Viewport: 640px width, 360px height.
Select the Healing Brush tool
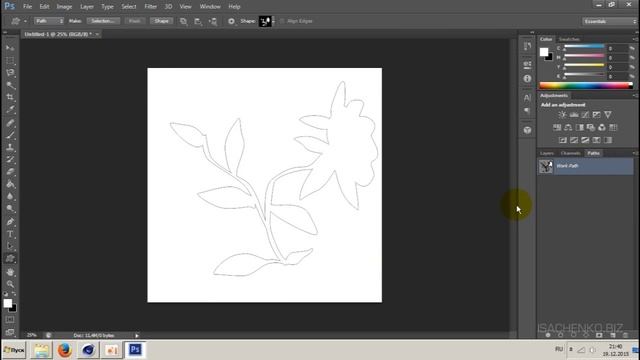(10, 123)
